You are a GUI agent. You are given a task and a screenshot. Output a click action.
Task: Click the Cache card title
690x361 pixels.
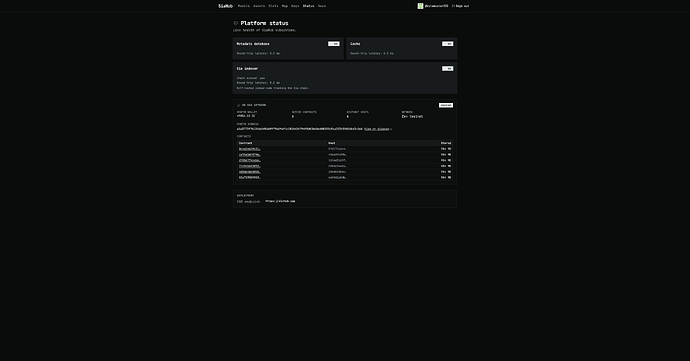355,44
